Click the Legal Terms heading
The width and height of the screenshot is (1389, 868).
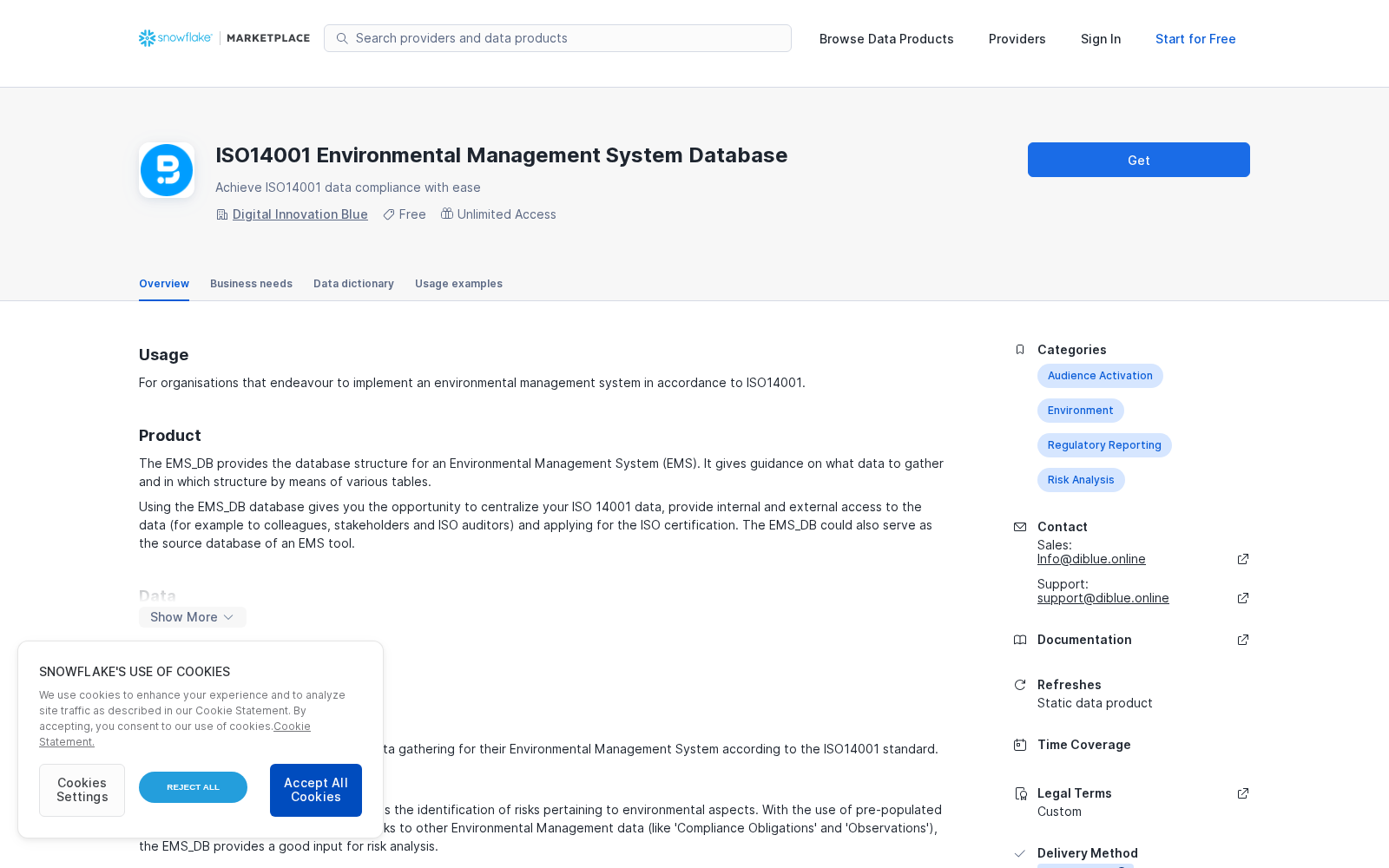point(1075,793)
